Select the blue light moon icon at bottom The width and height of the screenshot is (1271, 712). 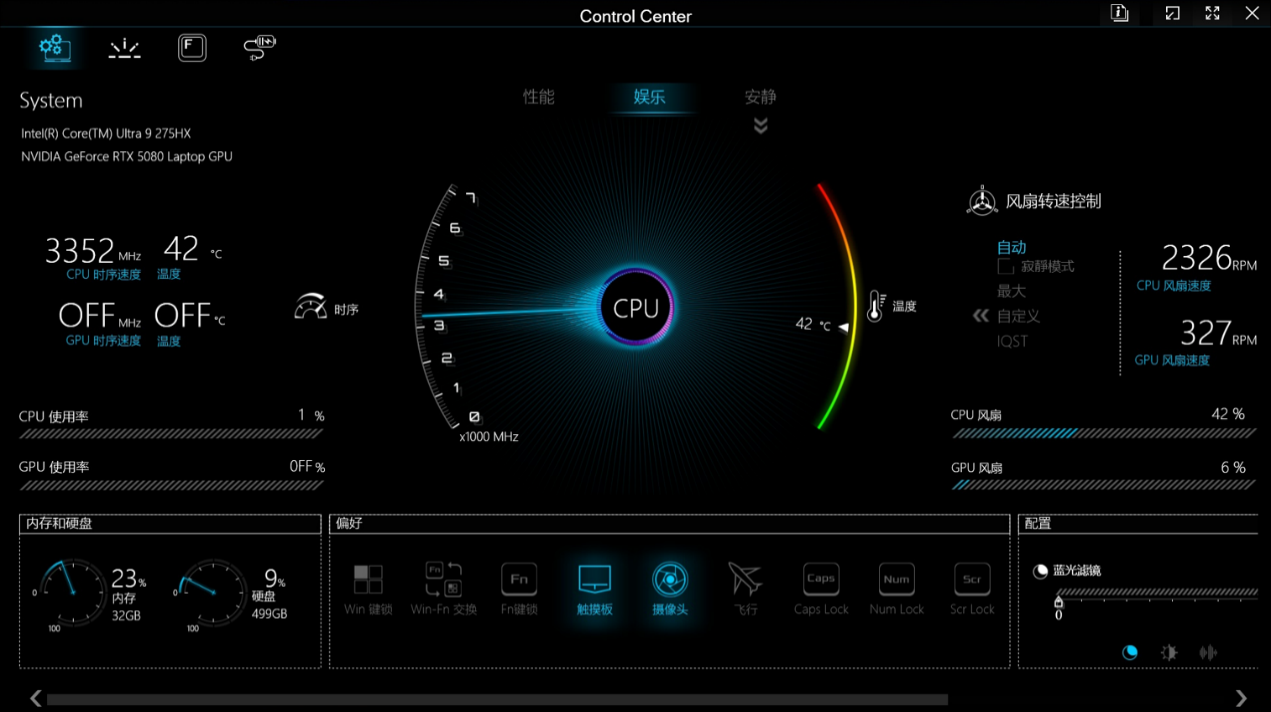click(1130, 653)
